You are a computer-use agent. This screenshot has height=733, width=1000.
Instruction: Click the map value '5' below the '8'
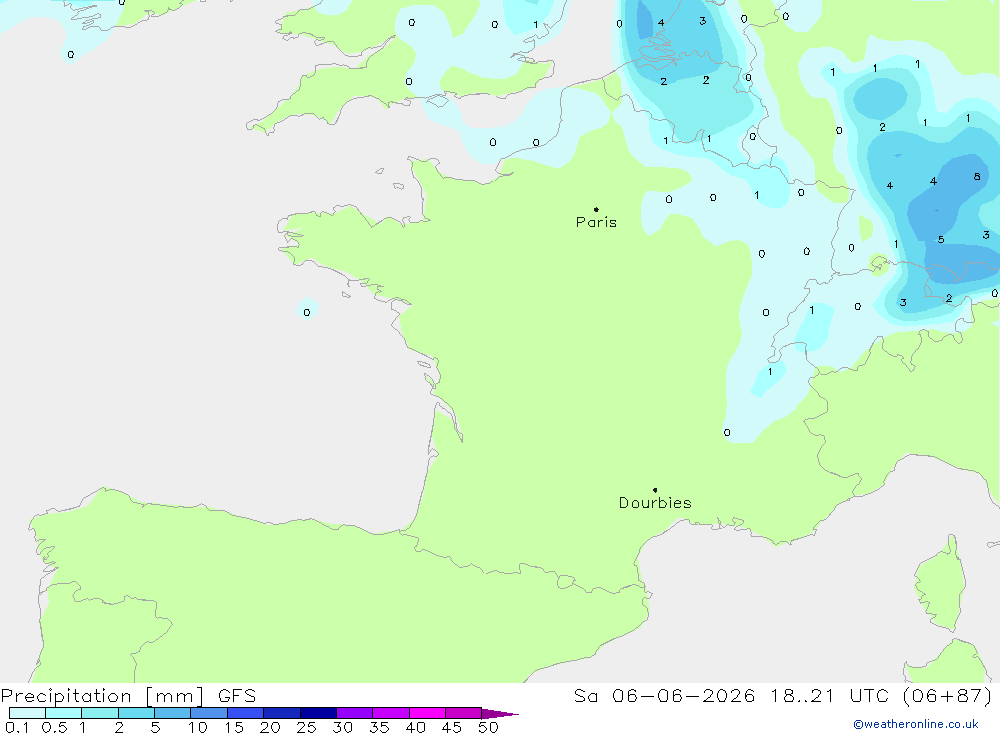(x=941, y=240)
